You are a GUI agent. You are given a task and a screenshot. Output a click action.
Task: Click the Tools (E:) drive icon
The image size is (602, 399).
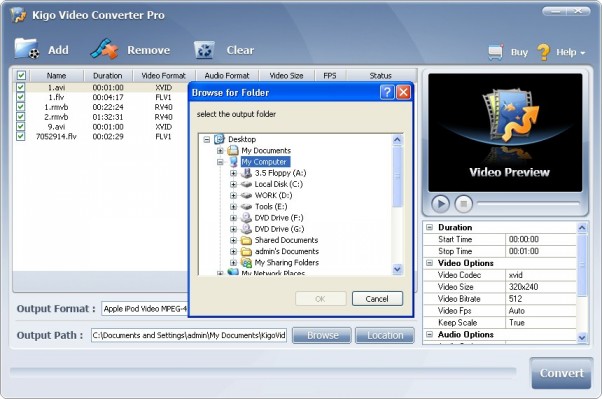[x=246, y=207]
